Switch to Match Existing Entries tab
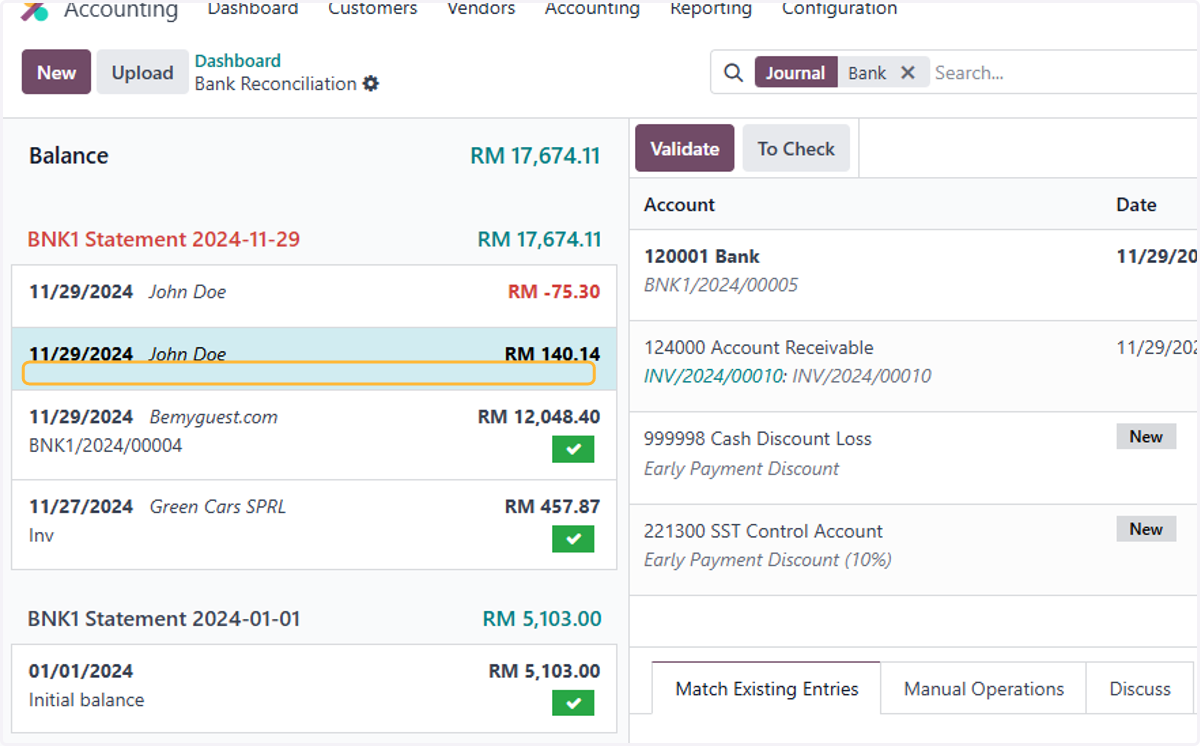Image resolution: width=1200 pixels, height=746 pixels. (767, 689)
